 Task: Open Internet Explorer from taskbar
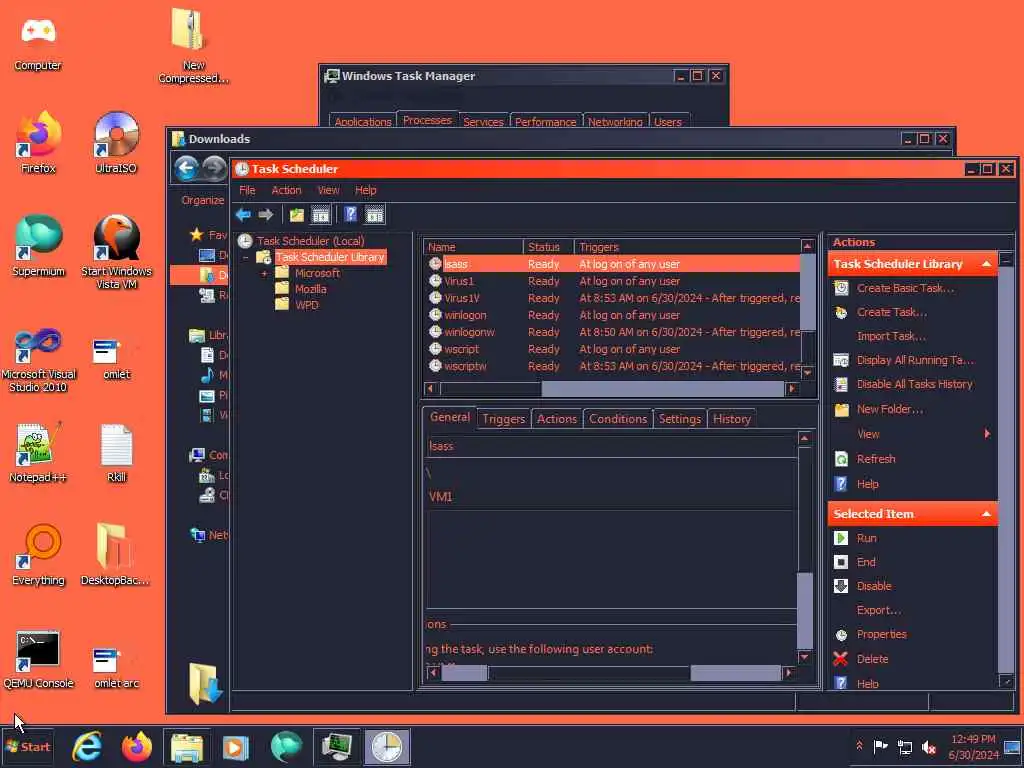87,747
